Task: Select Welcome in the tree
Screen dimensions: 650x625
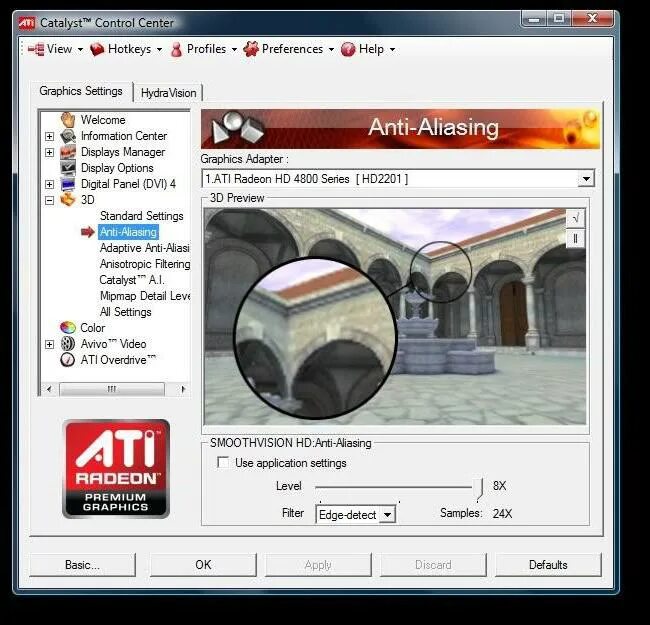Action: [x=103, y=120]
